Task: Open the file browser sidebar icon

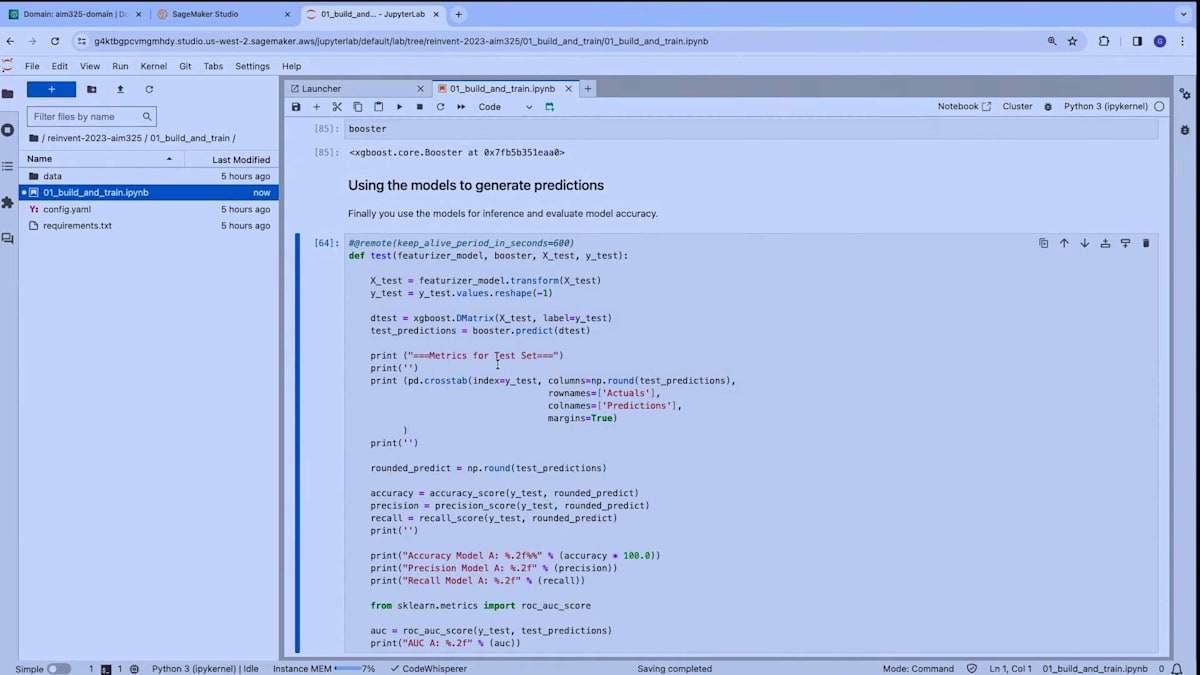Action: (8, 94)
